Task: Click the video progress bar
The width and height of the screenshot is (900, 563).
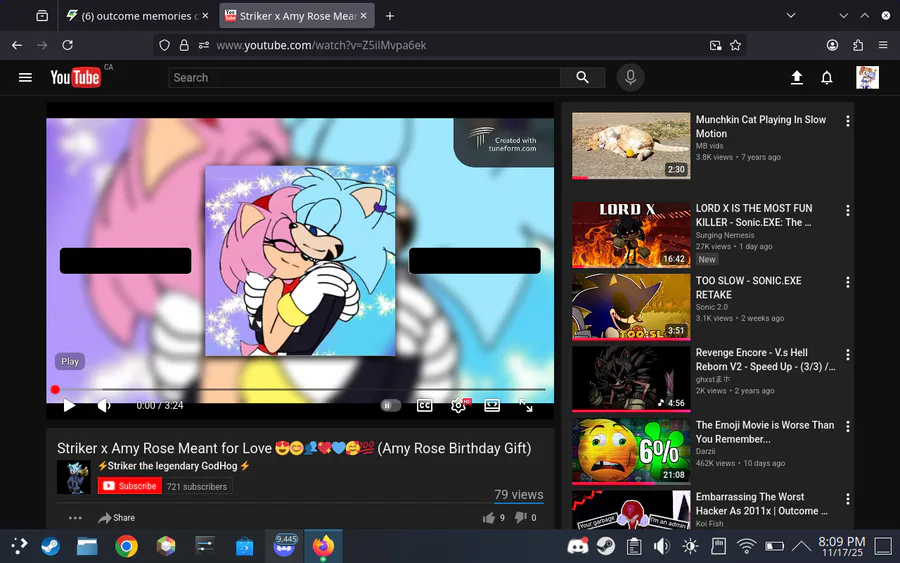Action: point(300,390)
